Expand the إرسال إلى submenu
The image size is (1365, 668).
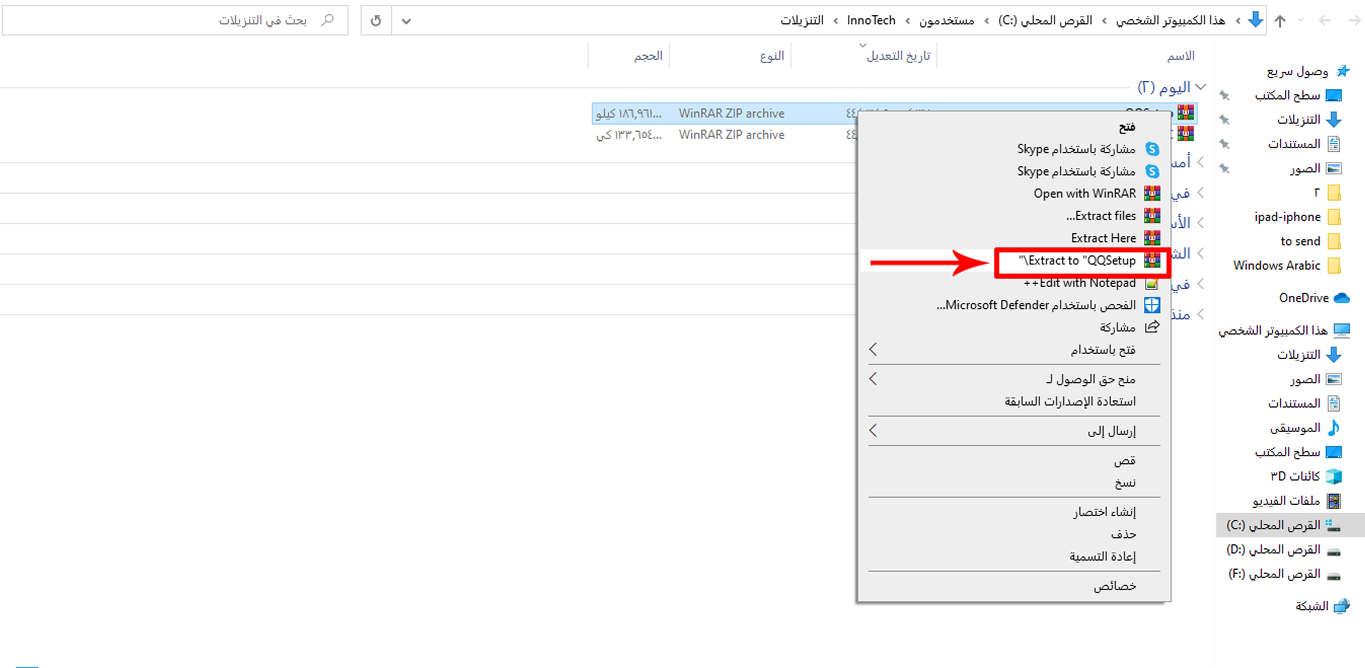pyautogui.click(x=873, y=431)
